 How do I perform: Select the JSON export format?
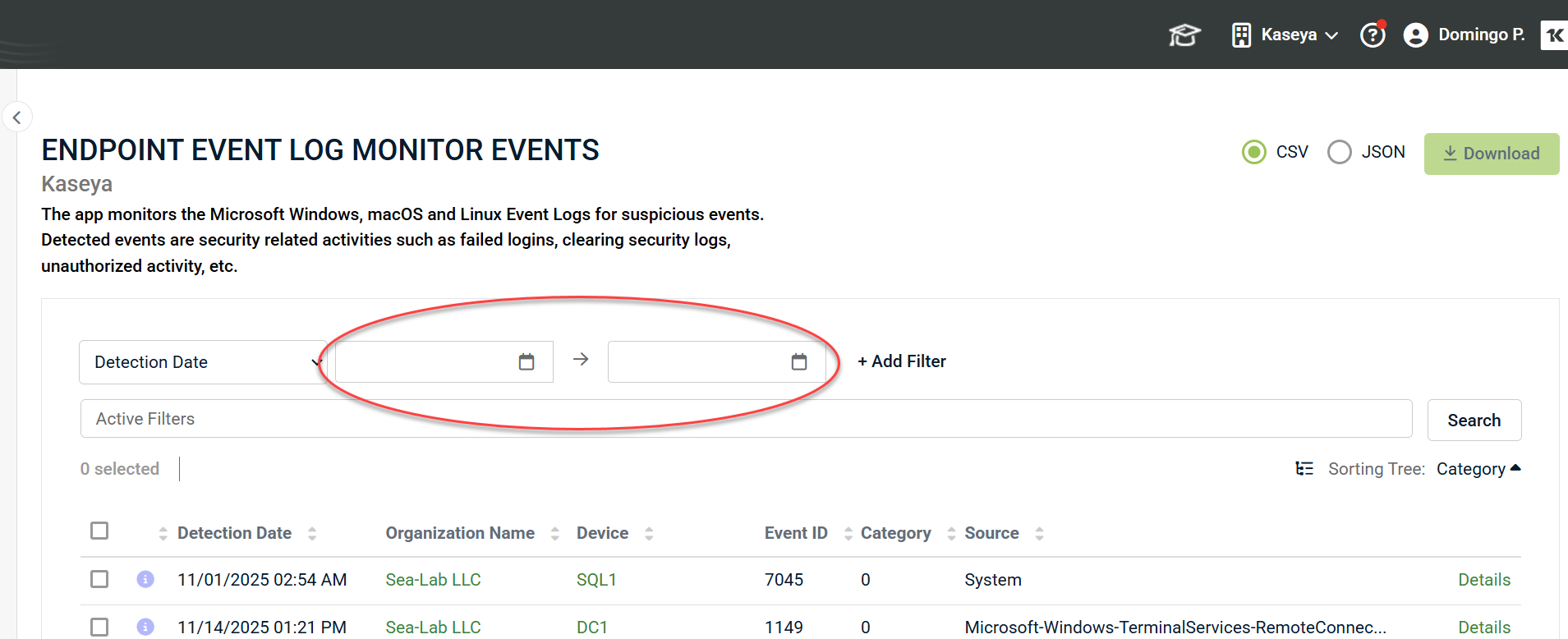click(1340, 152)
